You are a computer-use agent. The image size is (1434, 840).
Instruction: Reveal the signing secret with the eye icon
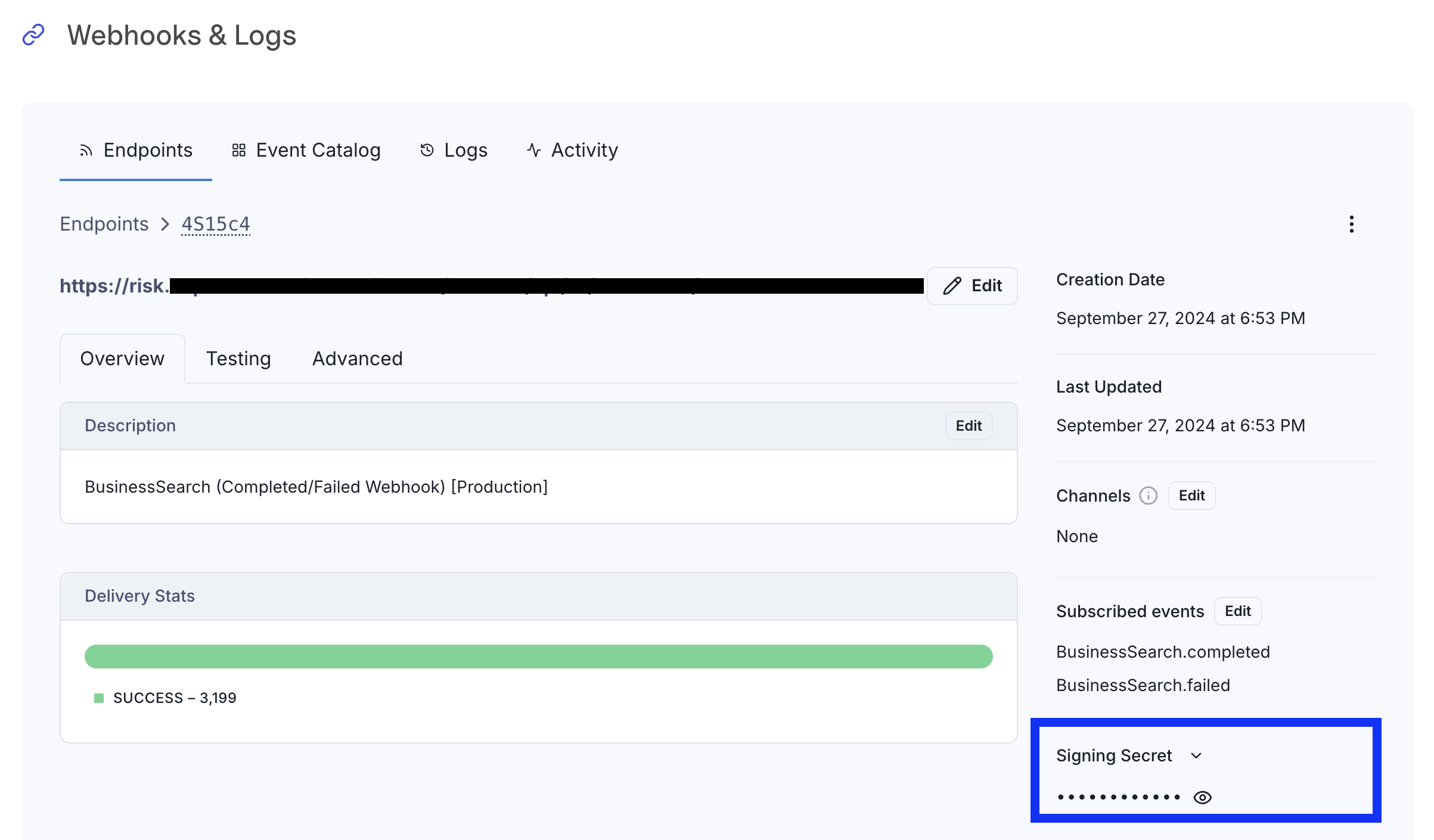pyautogui.click(x=1202, y=797)
